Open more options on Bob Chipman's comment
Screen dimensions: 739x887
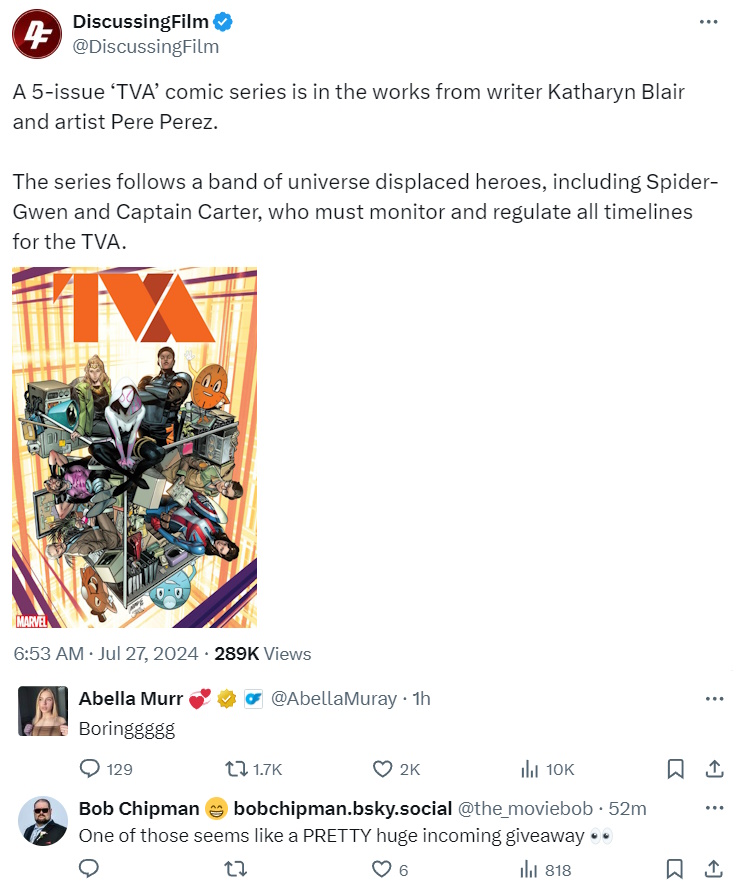tap(714, 808)
